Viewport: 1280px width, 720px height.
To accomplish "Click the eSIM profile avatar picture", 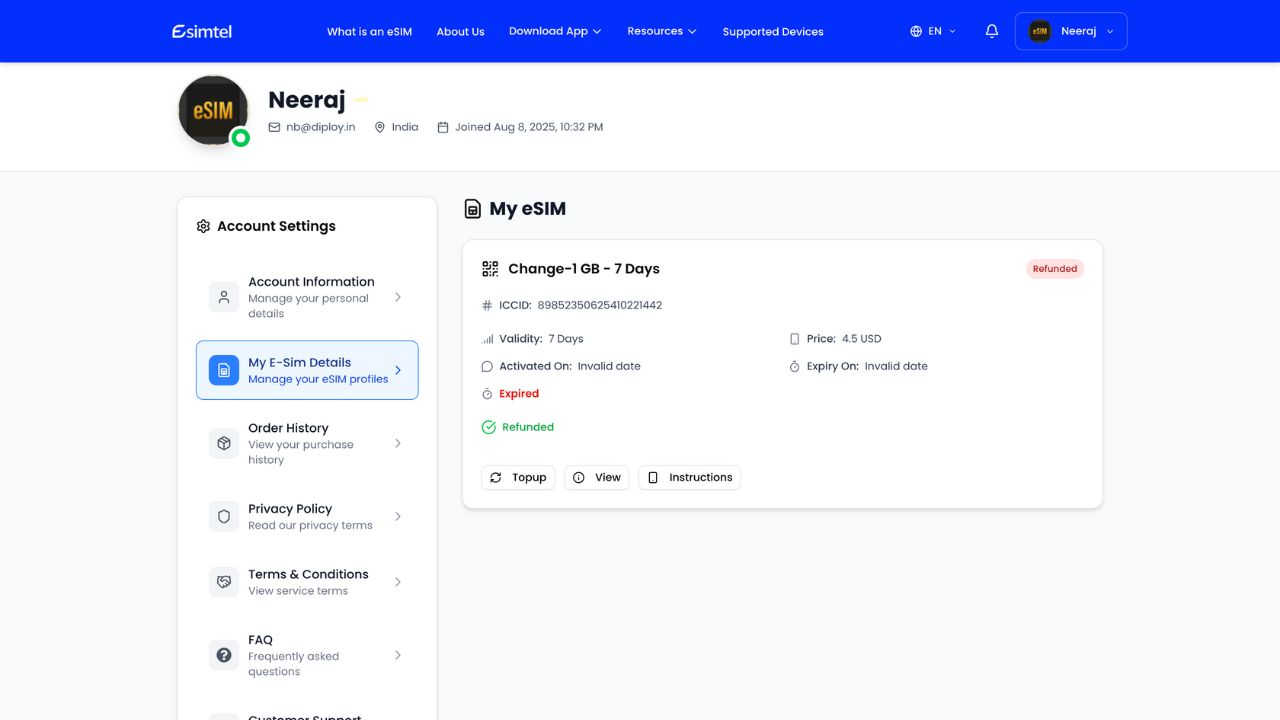I will pyautogui.click(x=213, y=110).
